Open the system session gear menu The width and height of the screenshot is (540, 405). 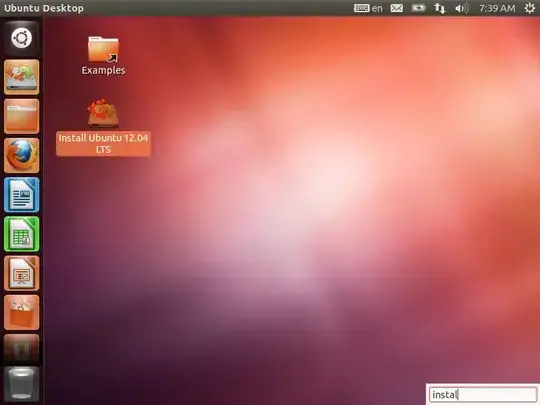coord(529,8)
